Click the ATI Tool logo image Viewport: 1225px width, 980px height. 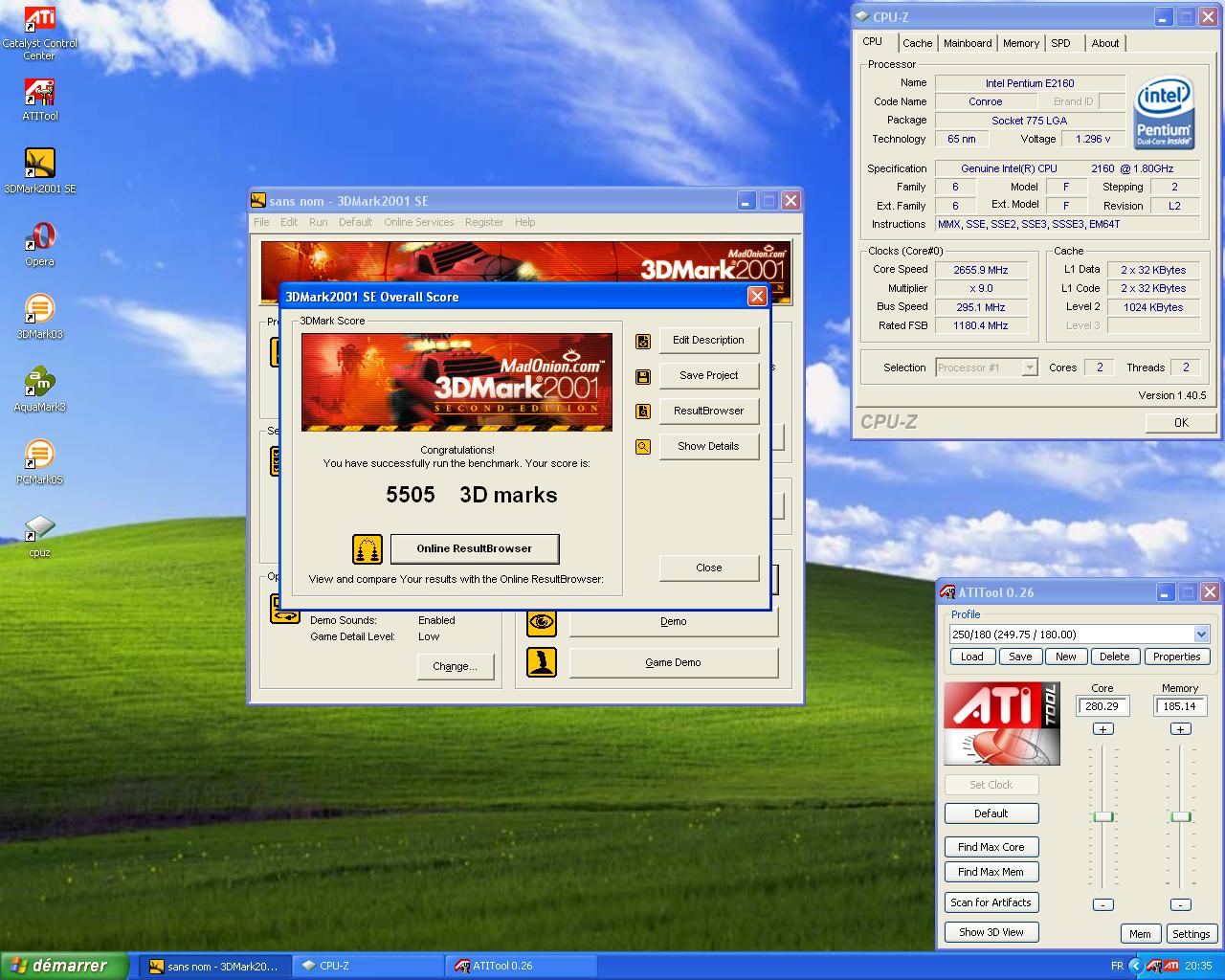(x=1002, y=724)
